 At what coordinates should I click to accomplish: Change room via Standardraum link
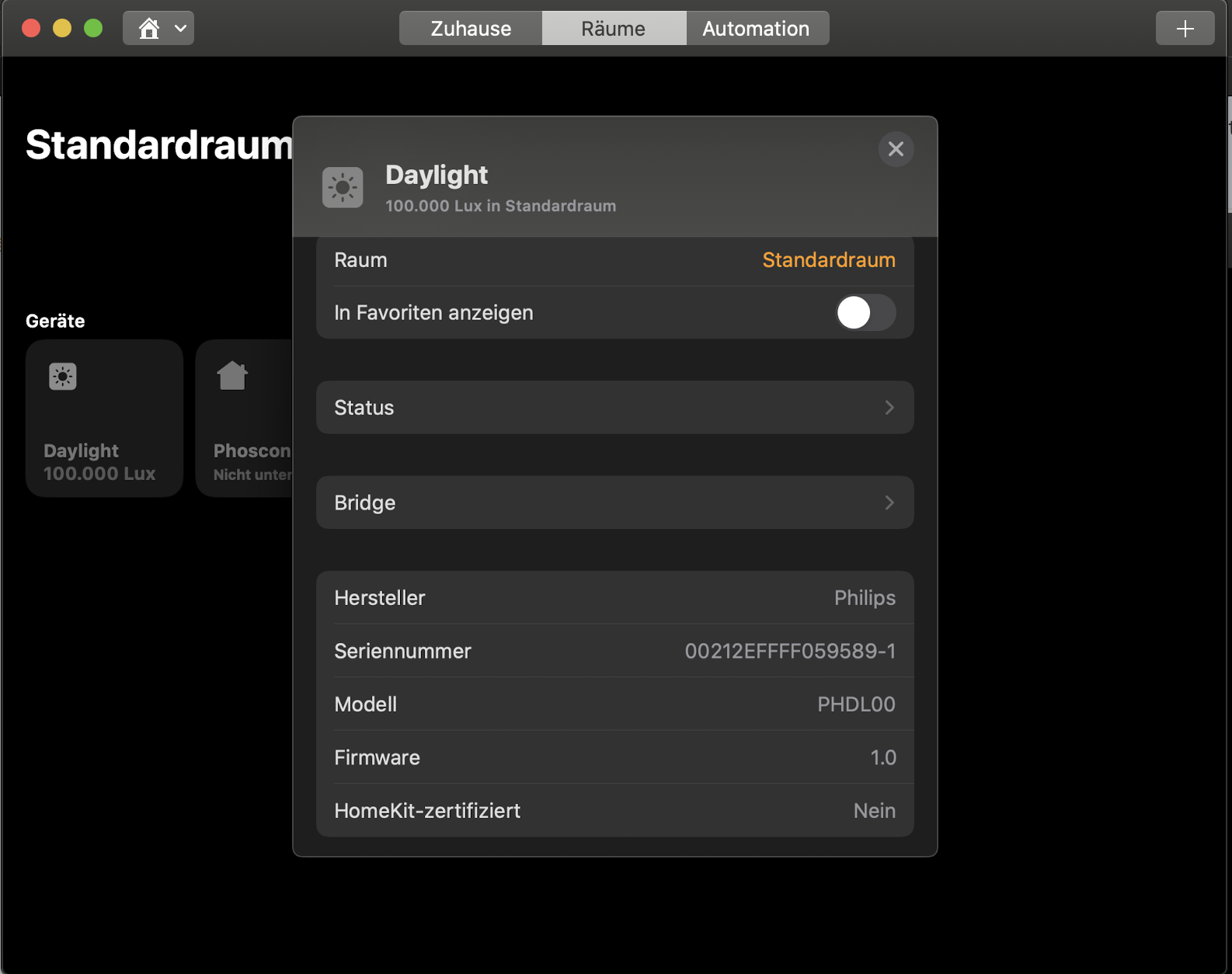pyautogui.click(x=828, y=260)
